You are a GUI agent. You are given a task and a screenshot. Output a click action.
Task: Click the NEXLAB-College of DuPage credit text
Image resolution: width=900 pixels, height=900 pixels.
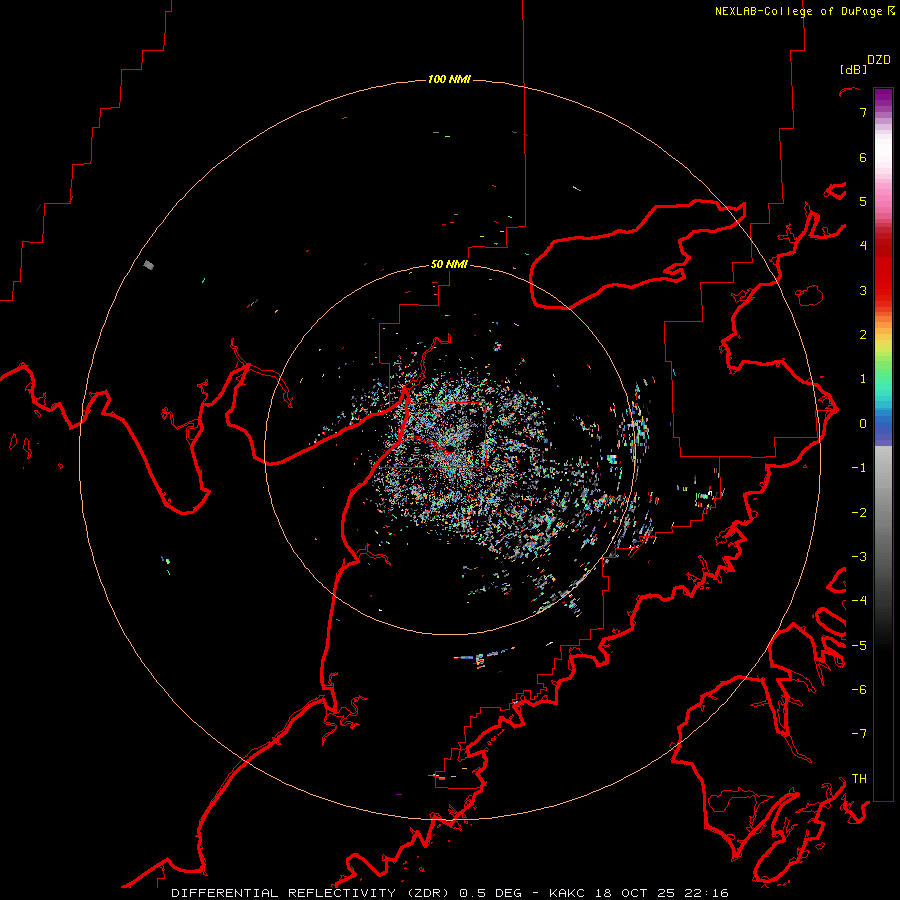click(x=799, y=11)
